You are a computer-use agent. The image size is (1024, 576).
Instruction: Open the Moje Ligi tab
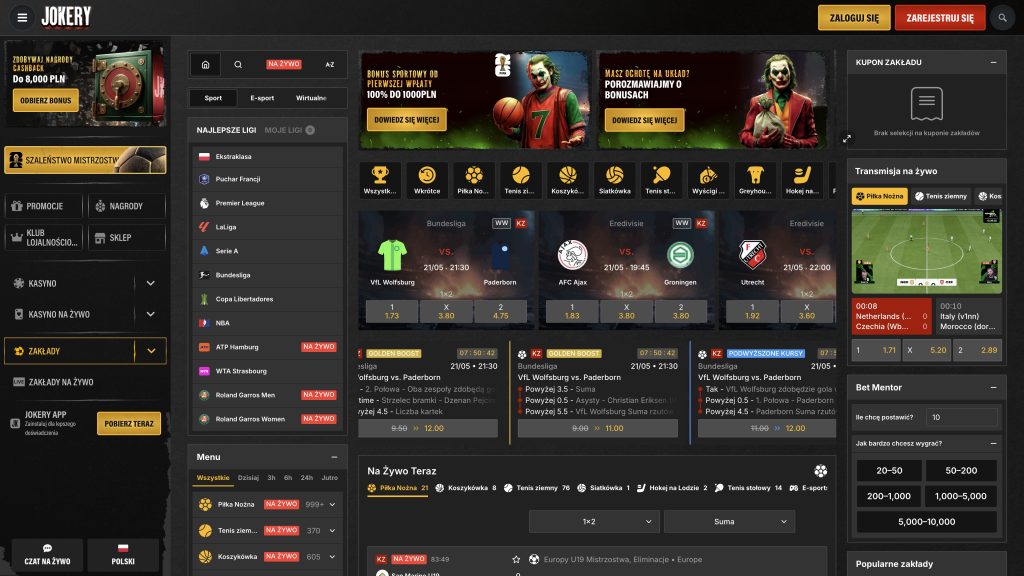coord(289,130)
